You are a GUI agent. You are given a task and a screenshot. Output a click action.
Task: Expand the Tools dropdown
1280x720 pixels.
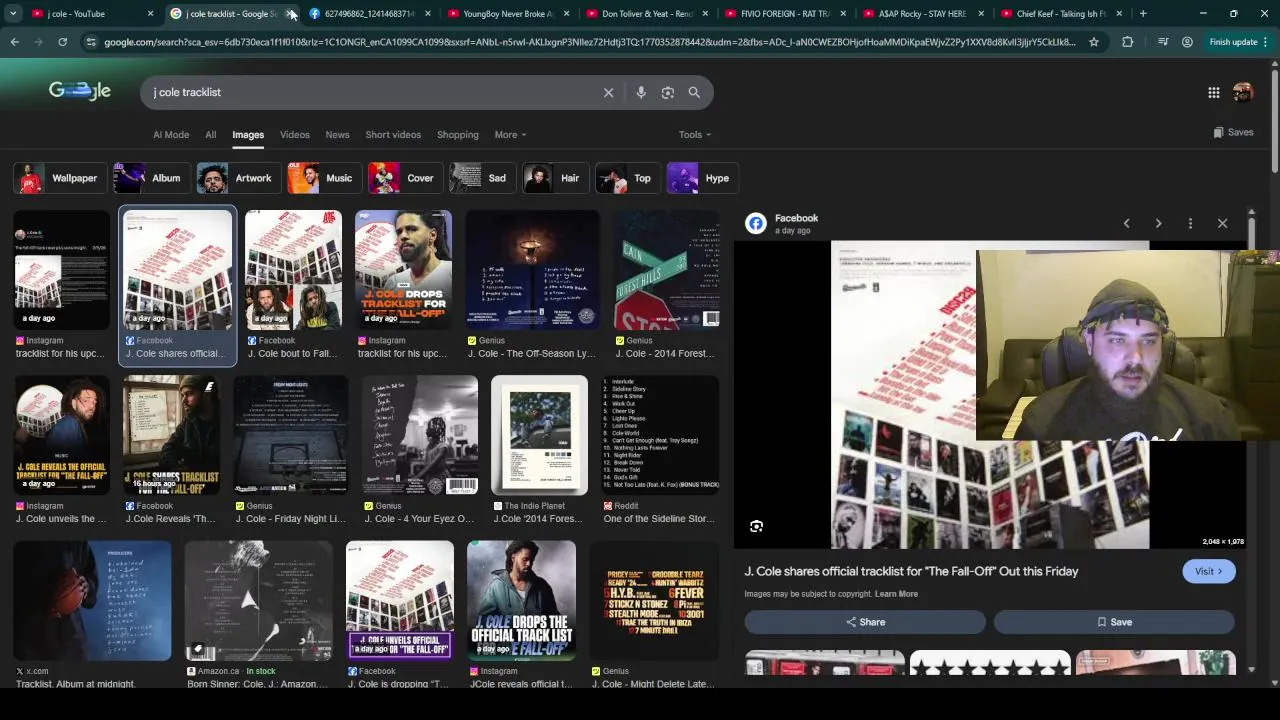(695, 134)
